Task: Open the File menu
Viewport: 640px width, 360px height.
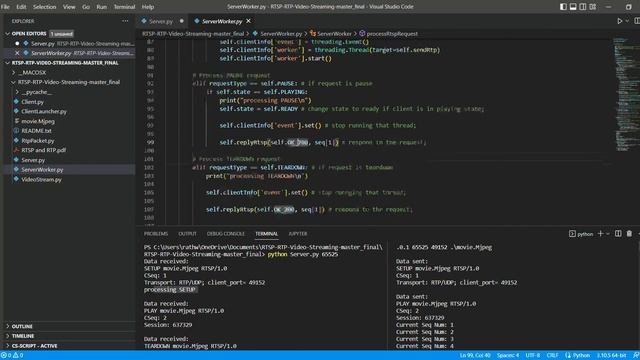Action: tap(5, 7)
